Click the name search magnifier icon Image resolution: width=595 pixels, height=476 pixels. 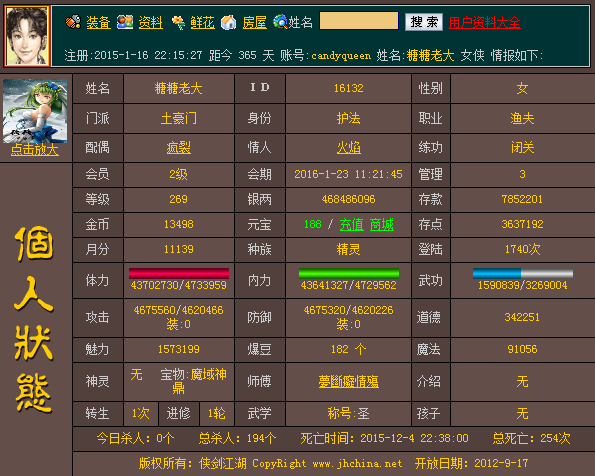(280, 22)
